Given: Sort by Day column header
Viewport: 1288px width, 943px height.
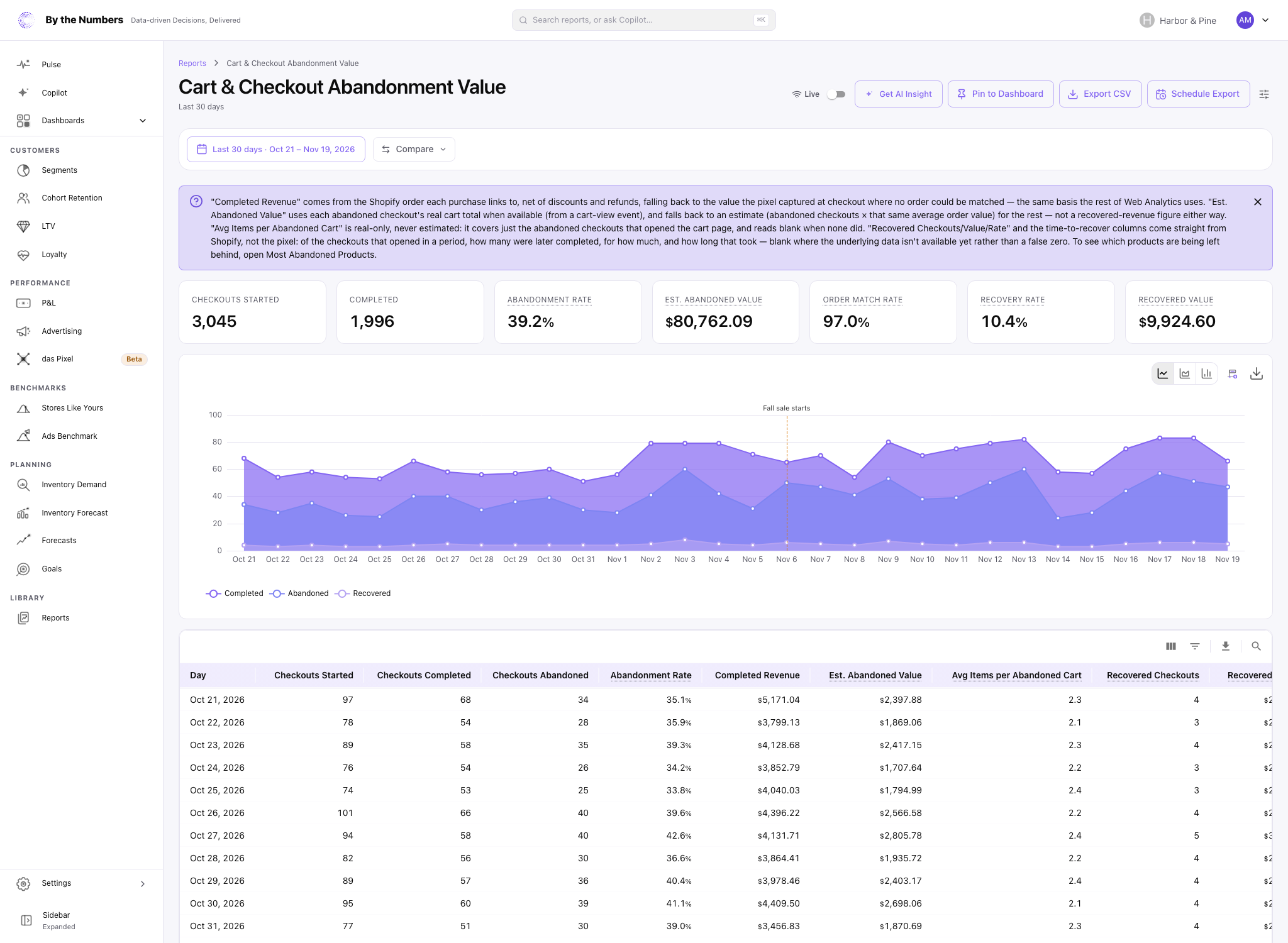Looking at the screenshot, I should 198,675.
